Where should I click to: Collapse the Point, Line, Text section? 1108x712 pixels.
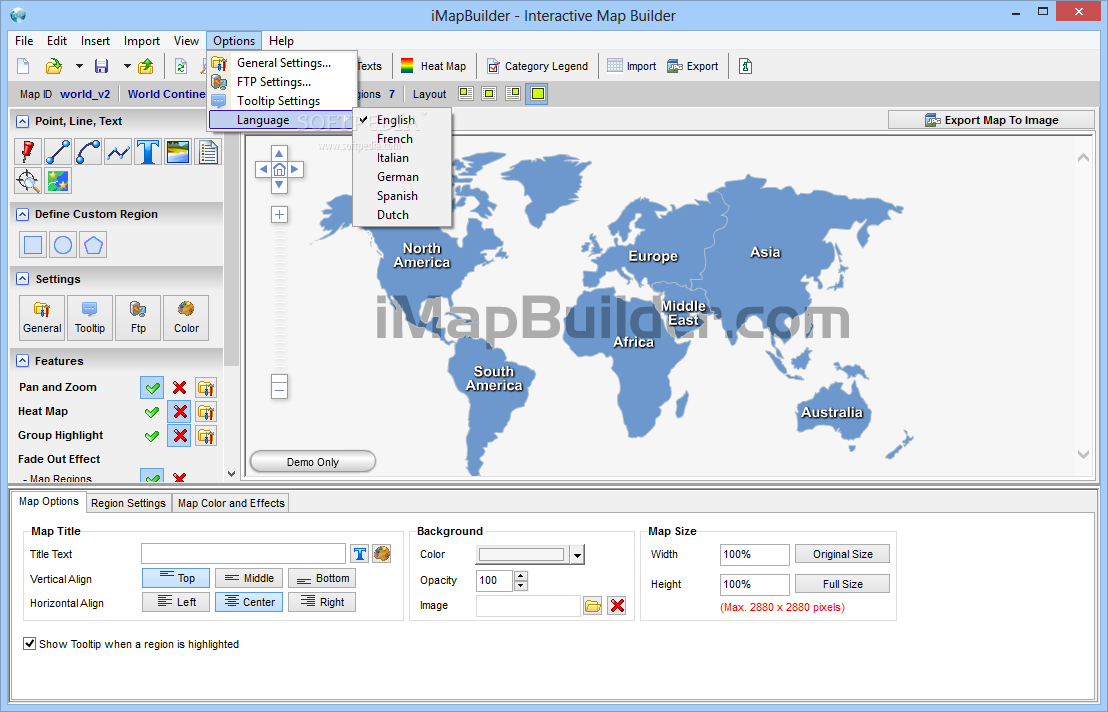(23, 121)
